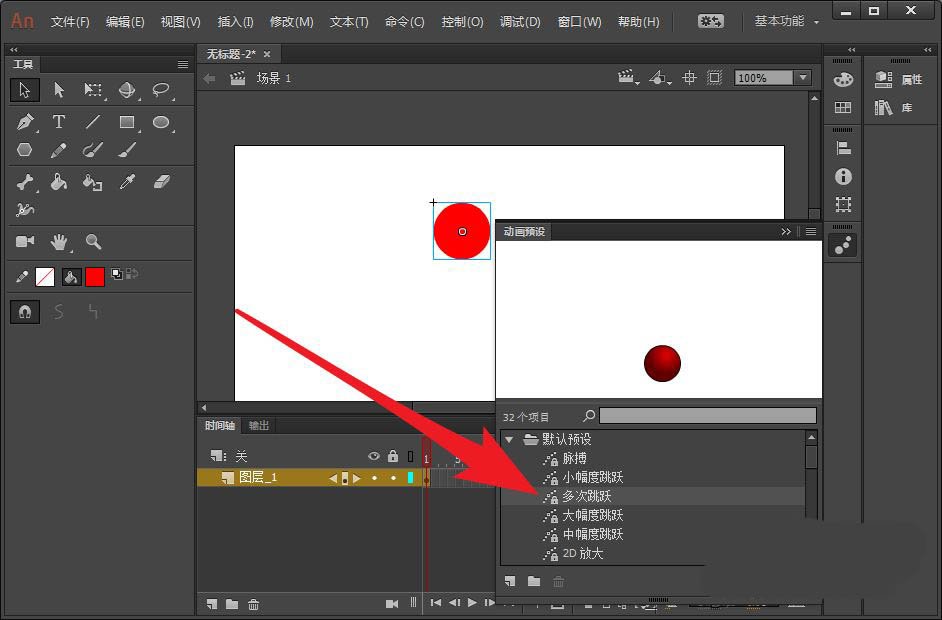
Task: Open the Edit Scene dropdown
Action: tap(628, 78)
